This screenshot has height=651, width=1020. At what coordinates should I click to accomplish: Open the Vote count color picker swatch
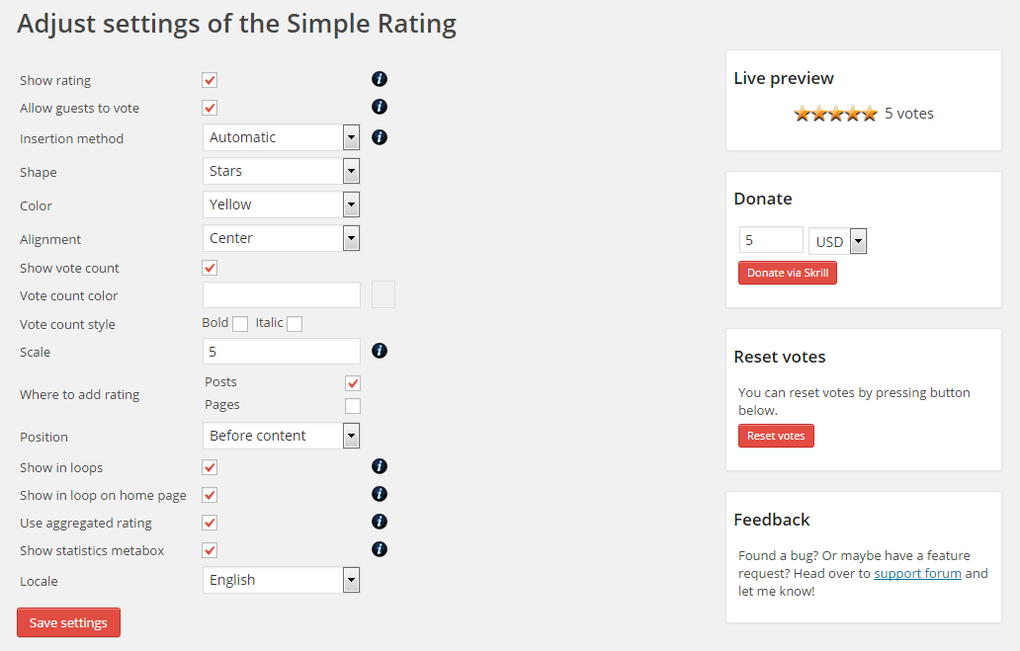click(383, 294)
